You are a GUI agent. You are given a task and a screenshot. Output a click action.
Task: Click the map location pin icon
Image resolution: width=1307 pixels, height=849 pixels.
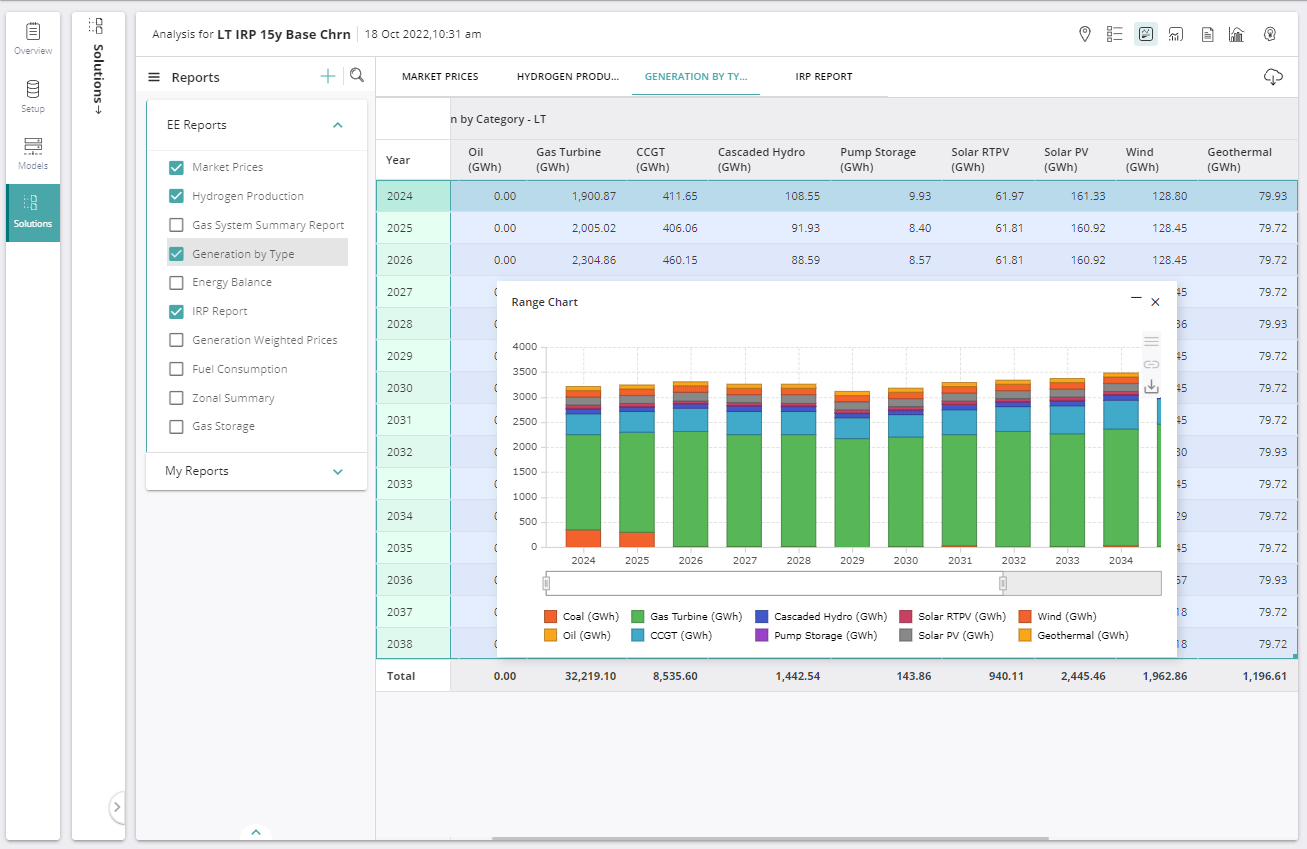[1085, 34]
